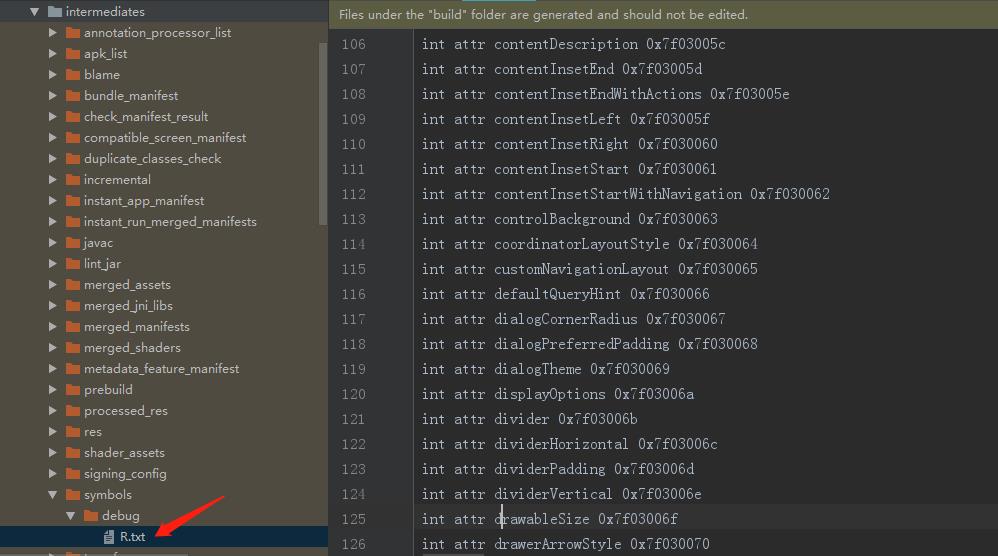The width and height of the screenshot is (998, 556).
Task: Click dividerHorizontal on line 122
Action: point(561,444)
